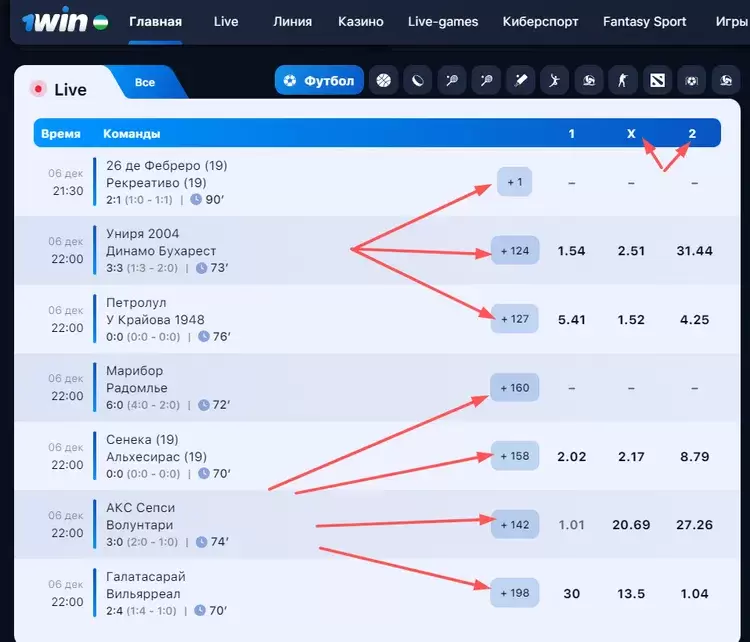Select the handball player icon

[555, 81]
